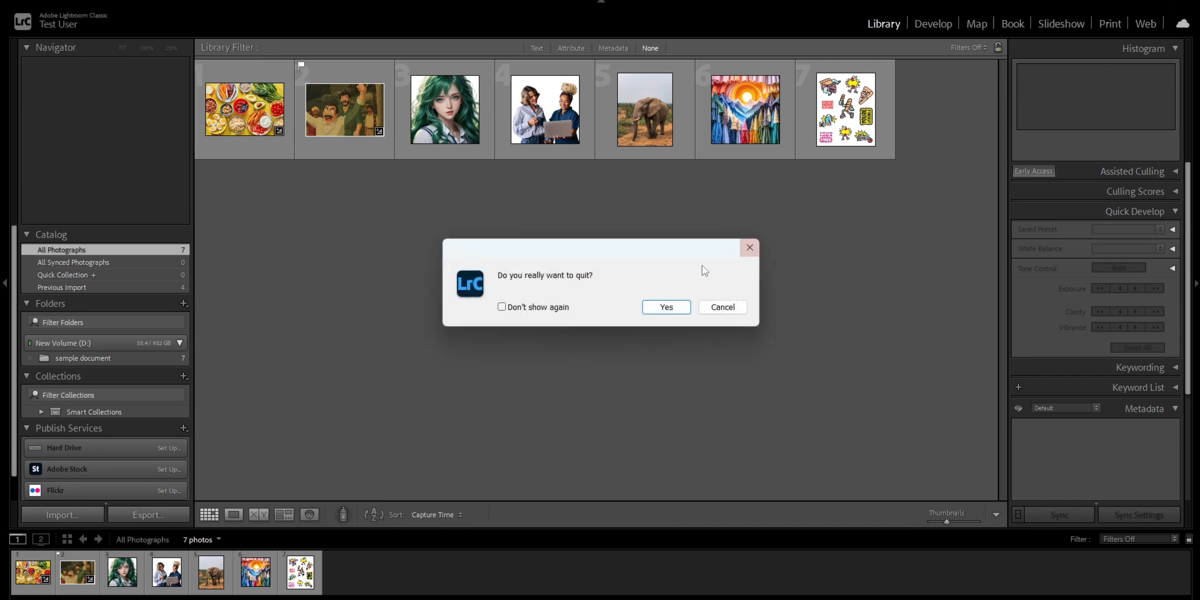Click the Hard Drive service icon
The image size is (1200, 600).
coord(35,447)
